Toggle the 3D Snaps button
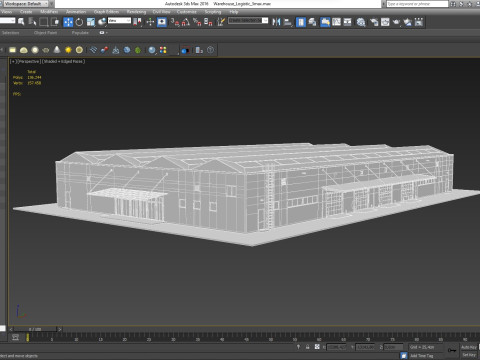Viewport: 480px width, 360px height. coord(175,22)
